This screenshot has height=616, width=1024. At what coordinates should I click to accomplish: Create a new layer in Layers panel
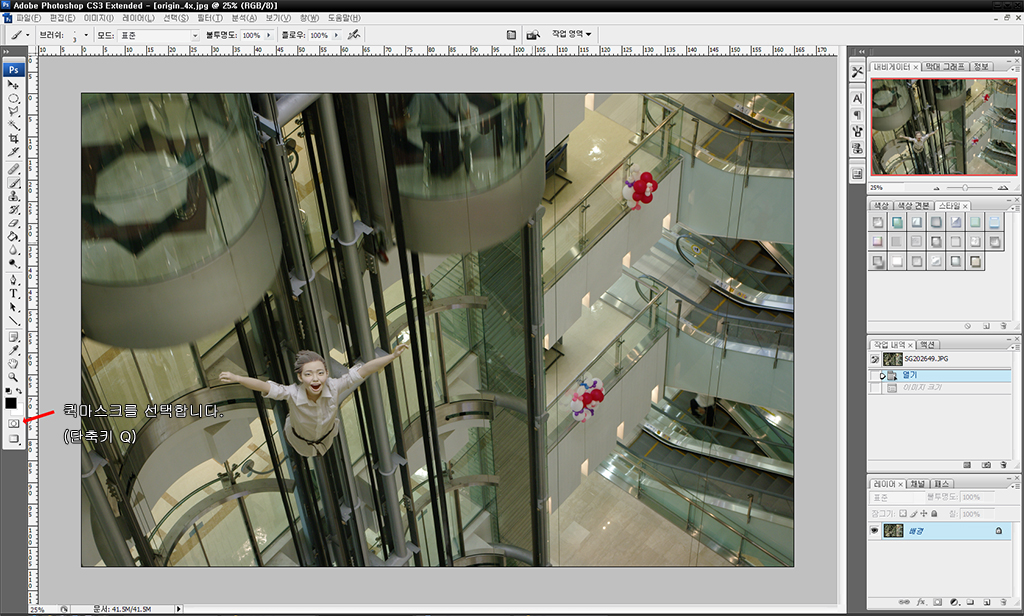987,602
